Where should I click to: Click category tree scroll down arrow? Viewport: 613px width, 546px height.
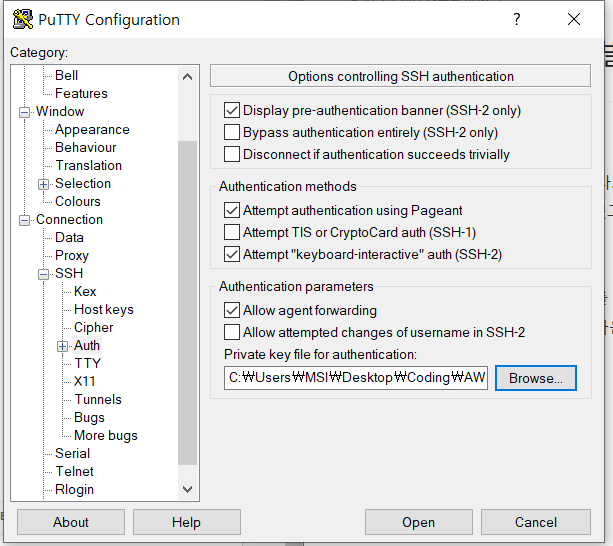188,489
